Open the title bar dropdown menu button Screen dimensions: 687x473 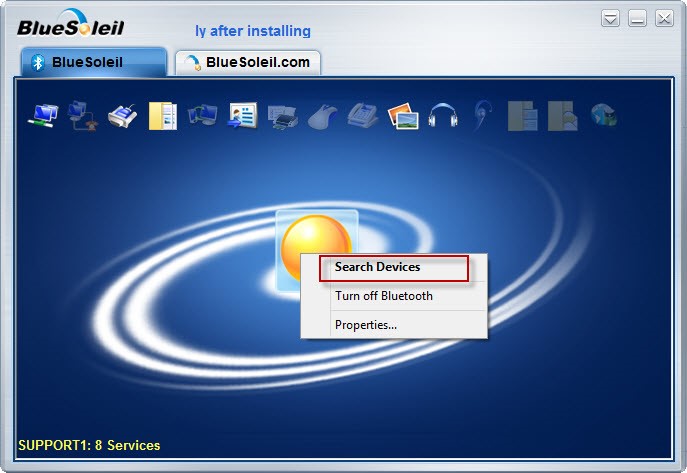(610, 19)
